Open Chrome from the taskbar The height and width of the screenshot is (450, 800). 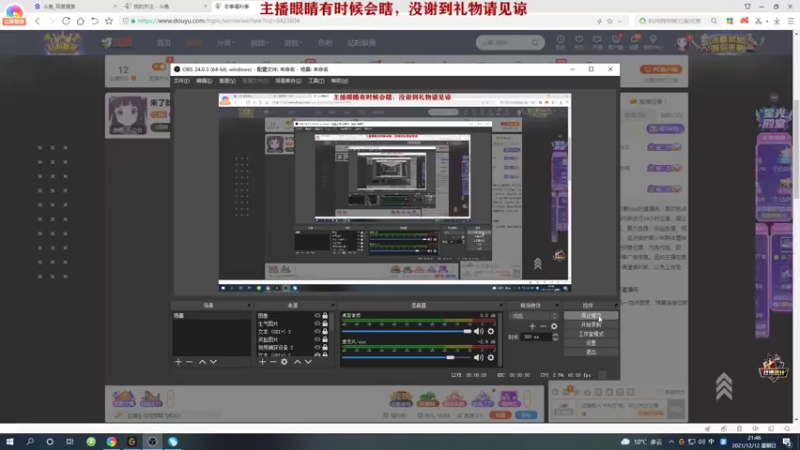[x=111, y=441]
